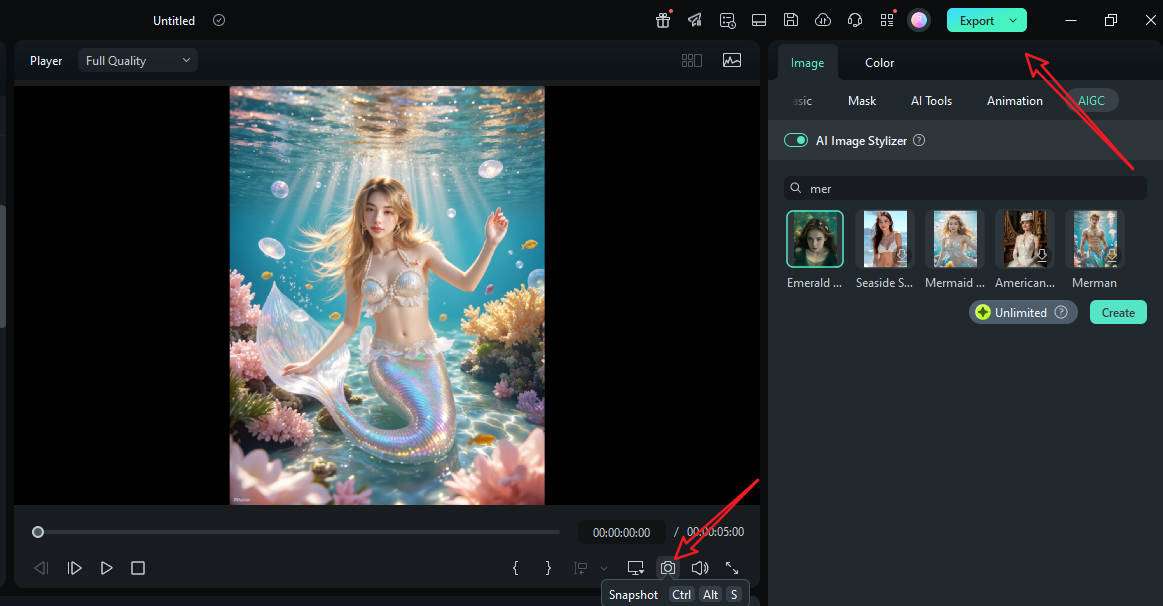
Task: Click the help icon inside Unlimited badge
Action: click(1061, 312)
